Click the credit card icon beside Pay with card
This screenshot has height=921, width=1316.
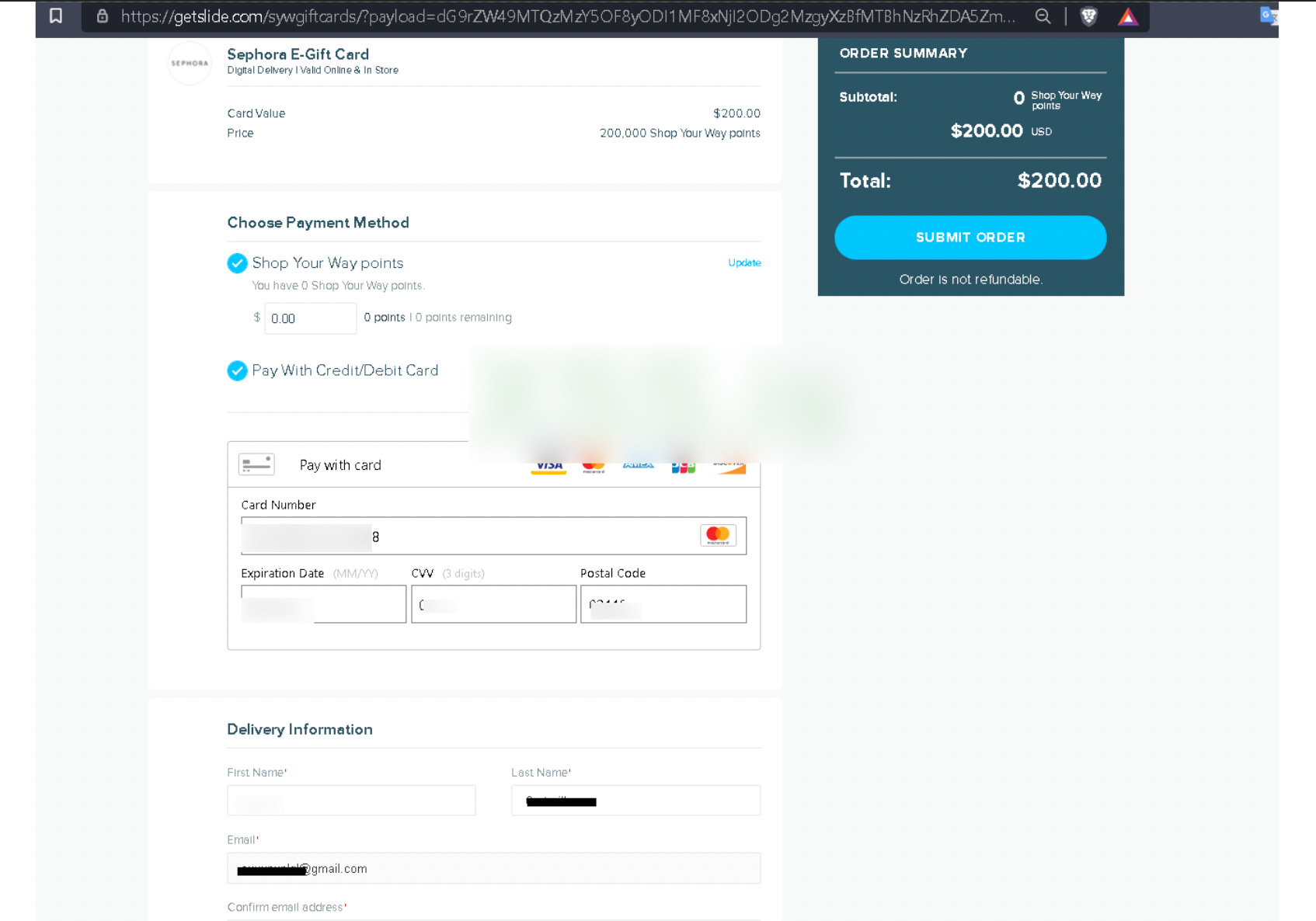pyautogui.click(x=256, y=464)
